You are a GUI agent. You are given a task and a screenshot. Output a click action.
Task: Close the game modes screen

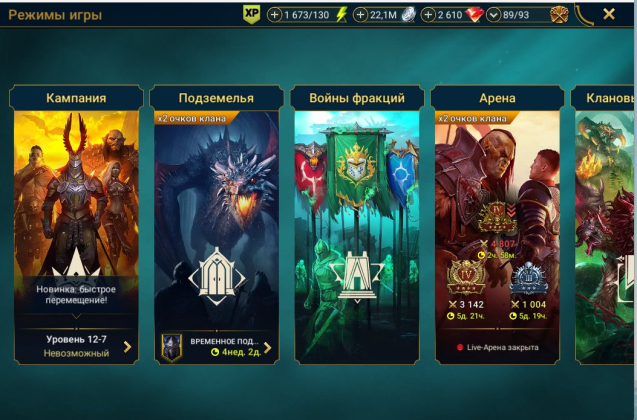(x=609, y=14)
